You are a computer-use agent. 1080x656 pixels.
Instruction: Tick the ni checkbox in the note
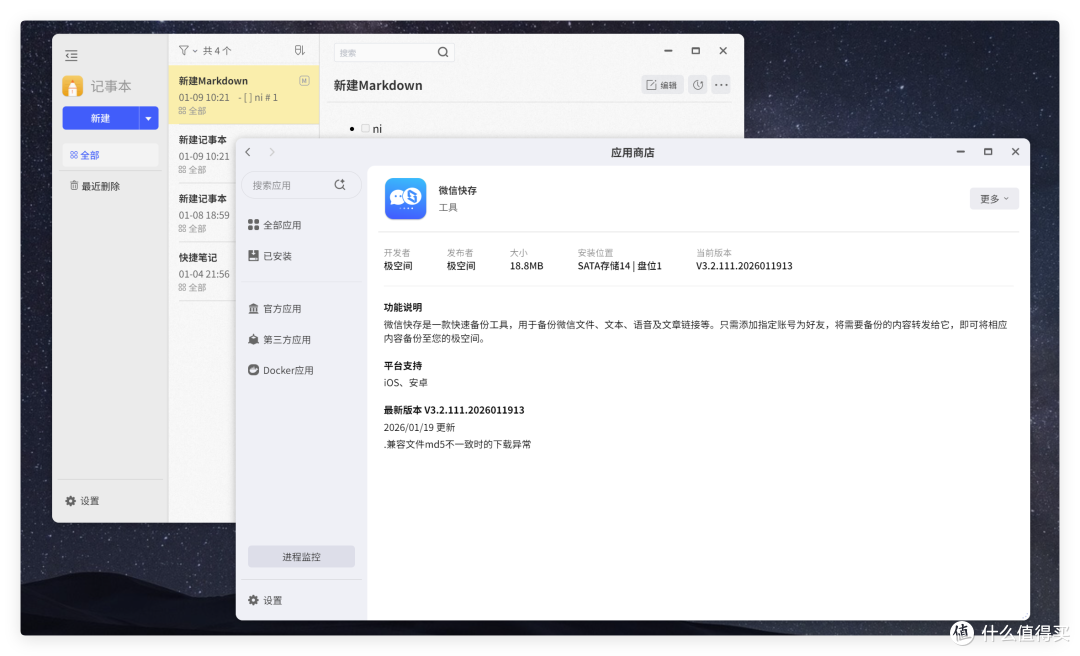click(366, 128)
